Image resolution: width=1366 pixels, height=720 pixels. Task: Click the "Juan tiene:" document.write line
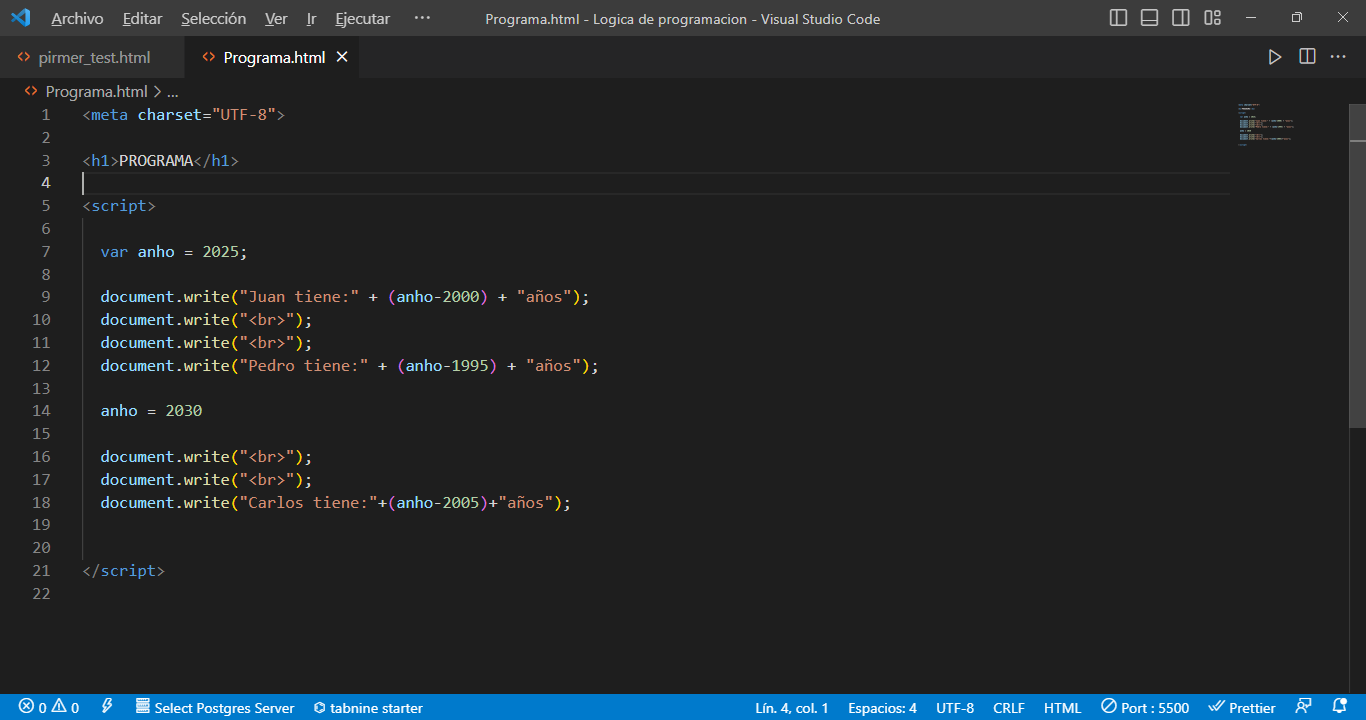pos(346,297)
